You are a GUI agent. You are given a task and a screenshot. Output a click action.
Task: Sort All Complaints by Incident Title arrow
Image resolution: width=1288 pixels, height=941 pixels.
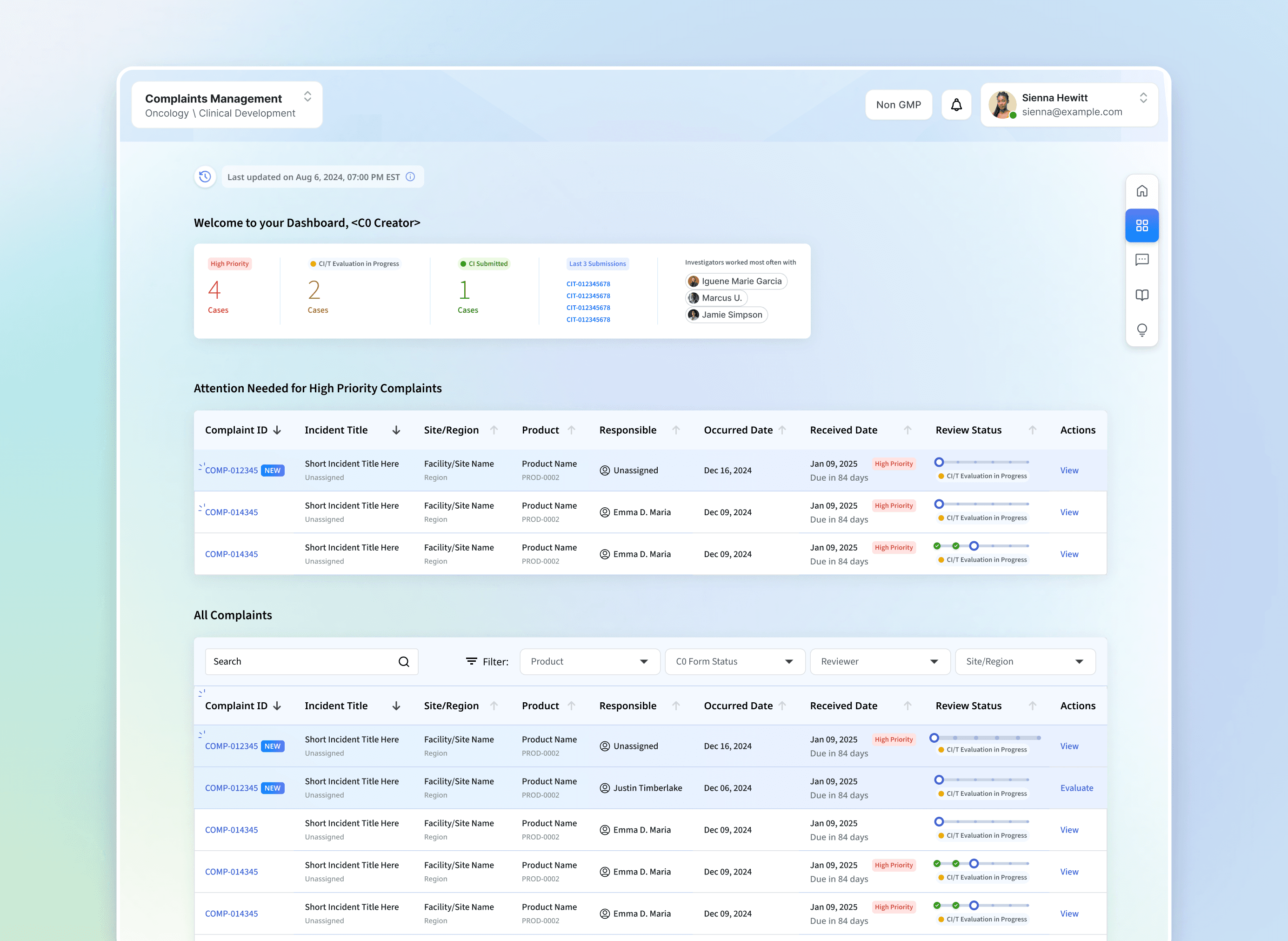tap(396, 706)
